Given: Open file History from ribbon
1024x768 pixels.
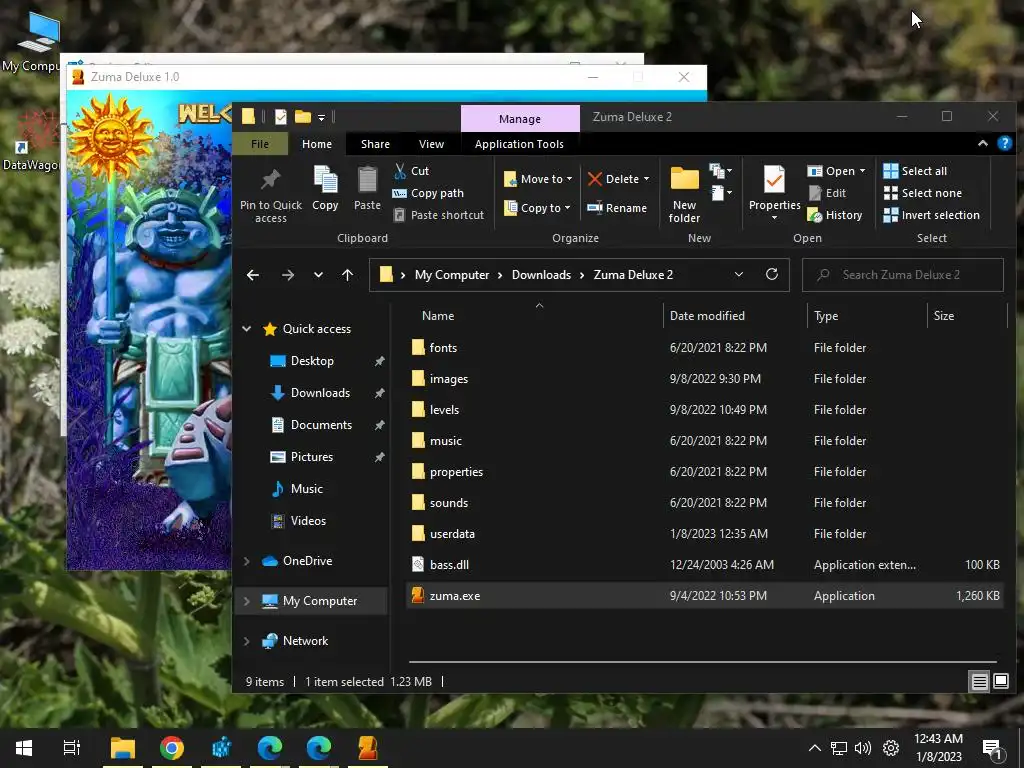Looking at the screenshot, I should click(835, 215).
